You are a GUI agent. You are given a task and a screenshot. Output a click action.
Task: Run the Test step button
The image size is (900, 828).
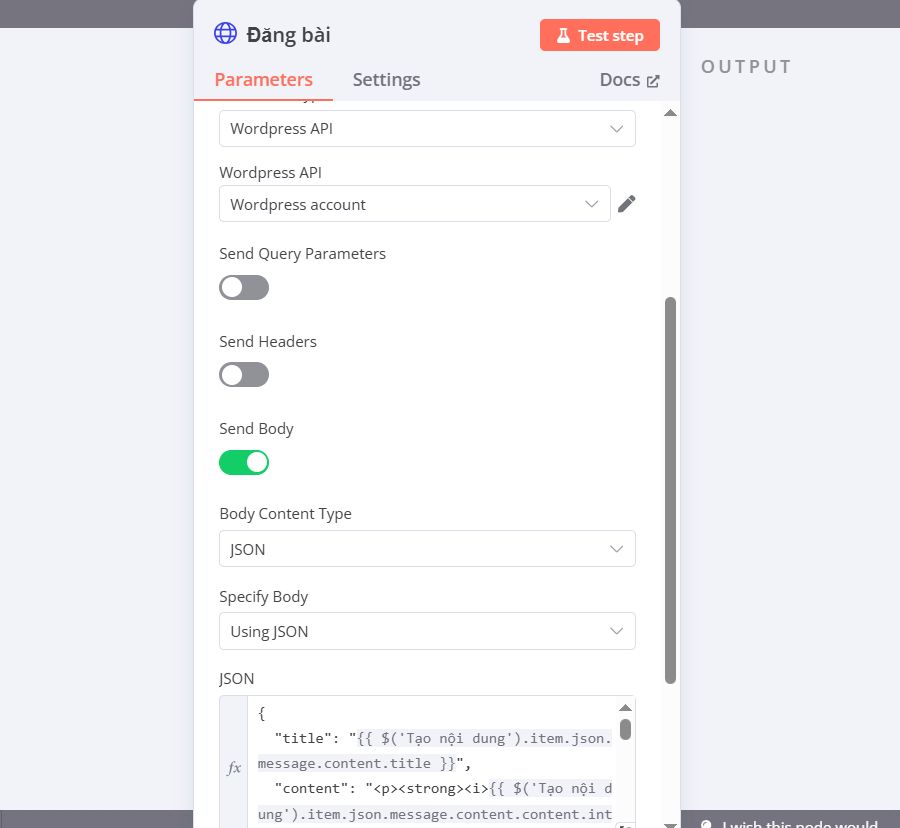(x=600, y=36)
